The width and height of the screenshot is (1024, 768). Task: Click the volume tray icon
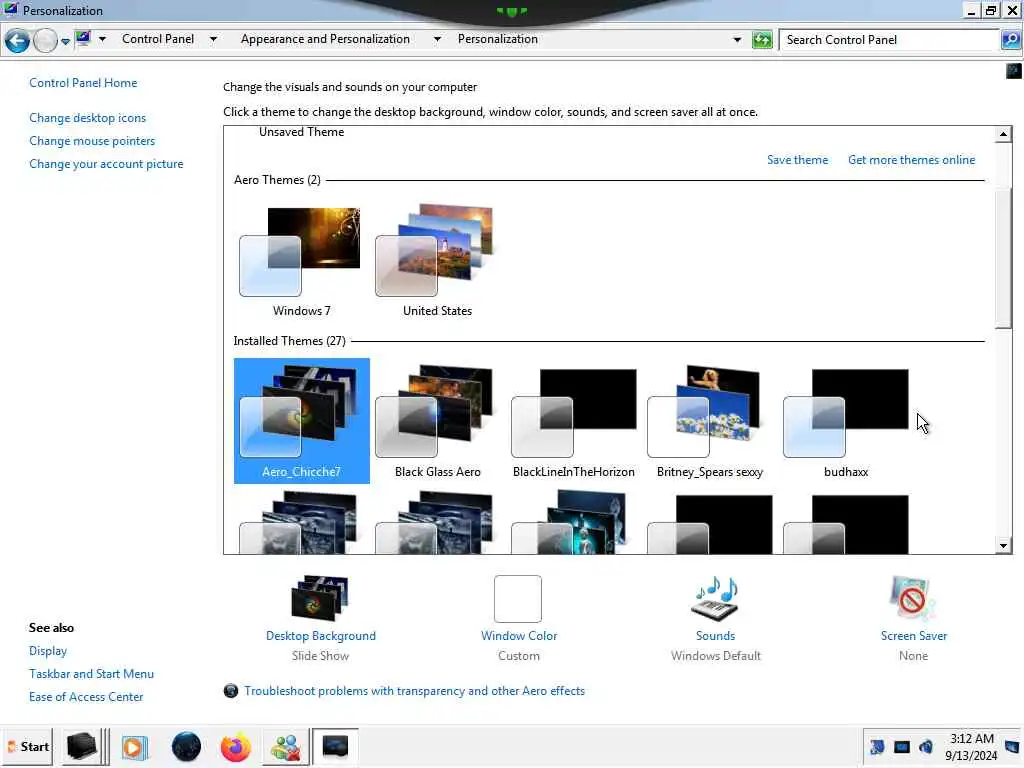pos(925,746)
